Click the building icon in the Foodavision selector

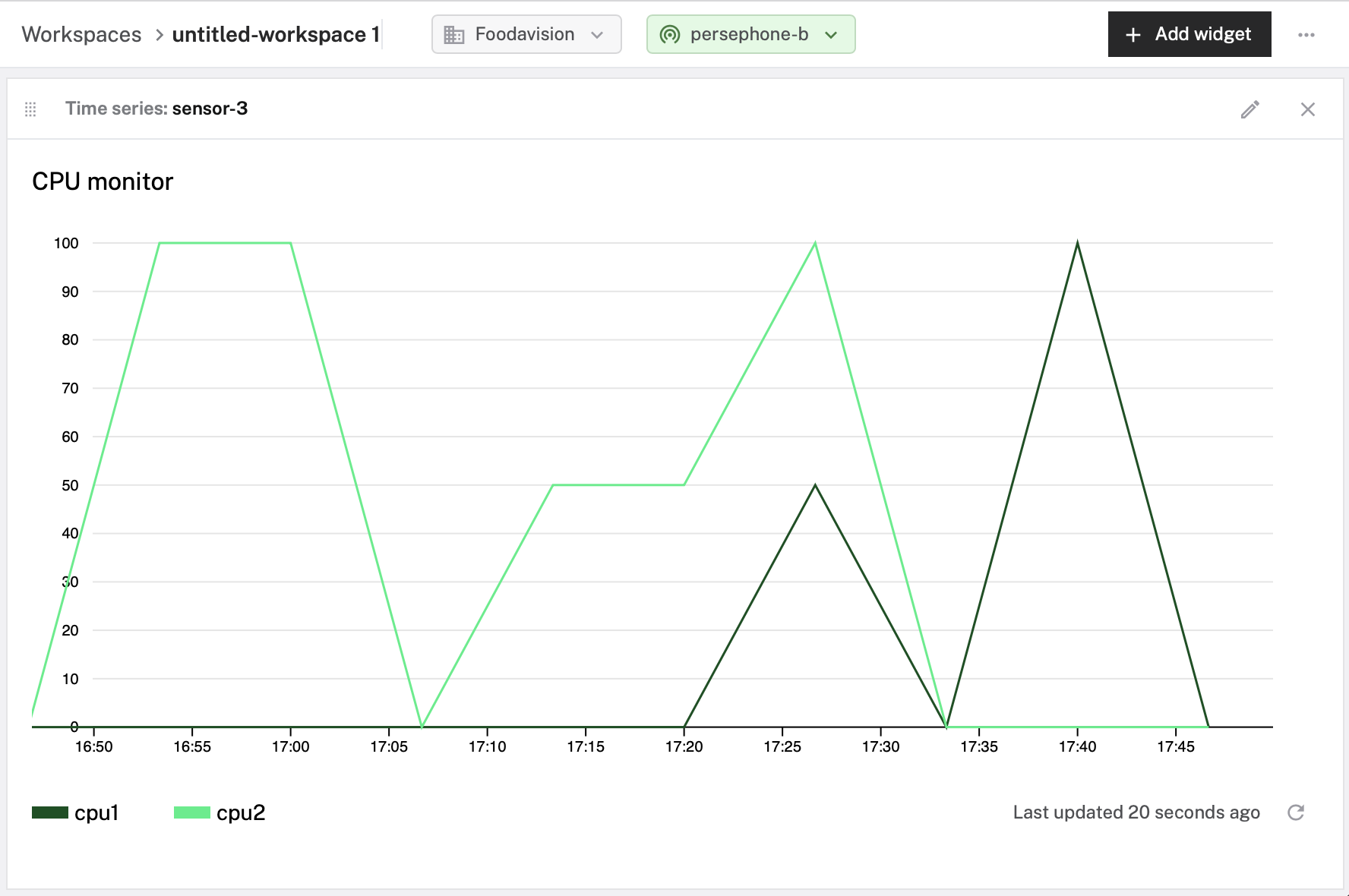[453, 34]
